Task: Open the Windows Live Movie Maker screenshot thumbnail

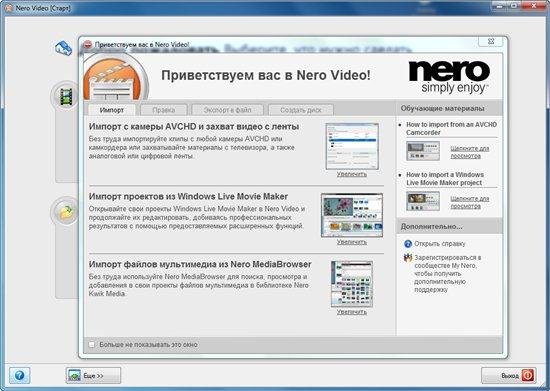Action: tap(352, 215)
